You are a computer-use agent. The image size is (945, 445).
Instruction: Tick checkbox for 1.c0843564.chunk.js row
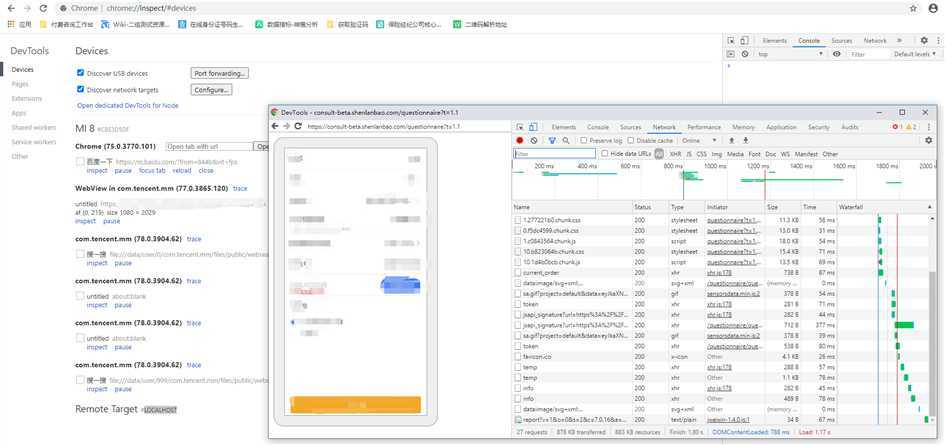tap(518, 241)
